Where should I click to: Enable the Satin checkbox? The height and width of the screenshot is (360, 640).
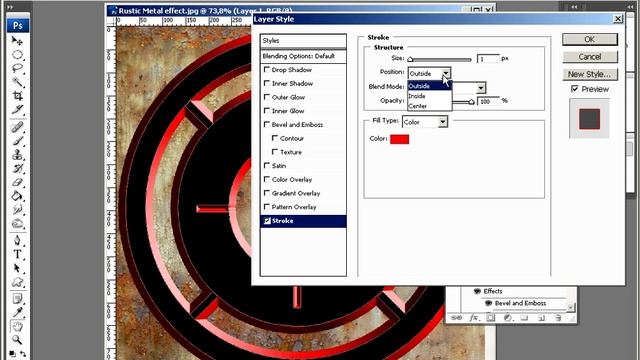tap(267, 165)
